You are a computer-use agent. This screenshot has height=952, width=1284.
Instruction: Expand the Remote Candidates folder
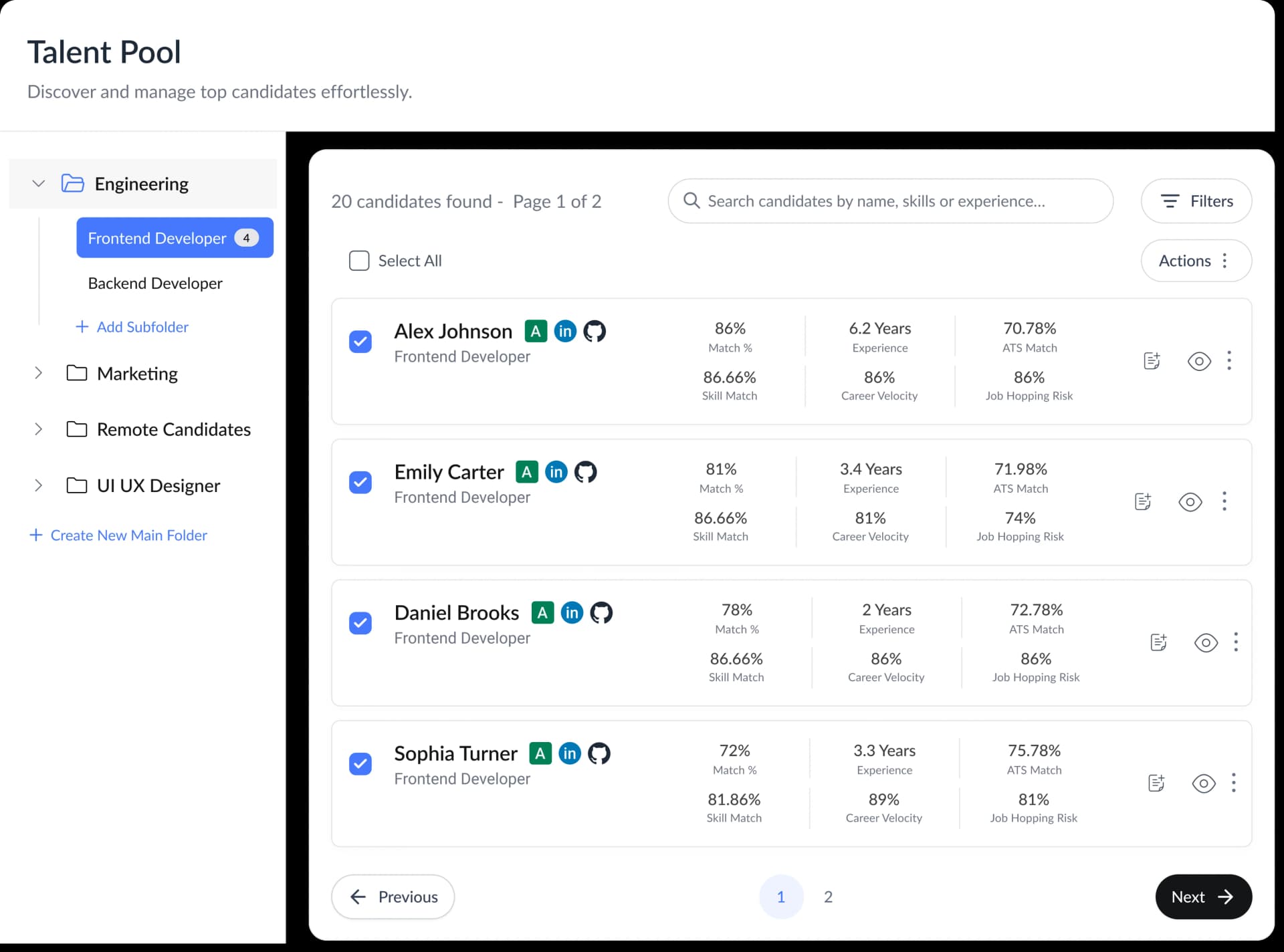(x=38, y=429)
